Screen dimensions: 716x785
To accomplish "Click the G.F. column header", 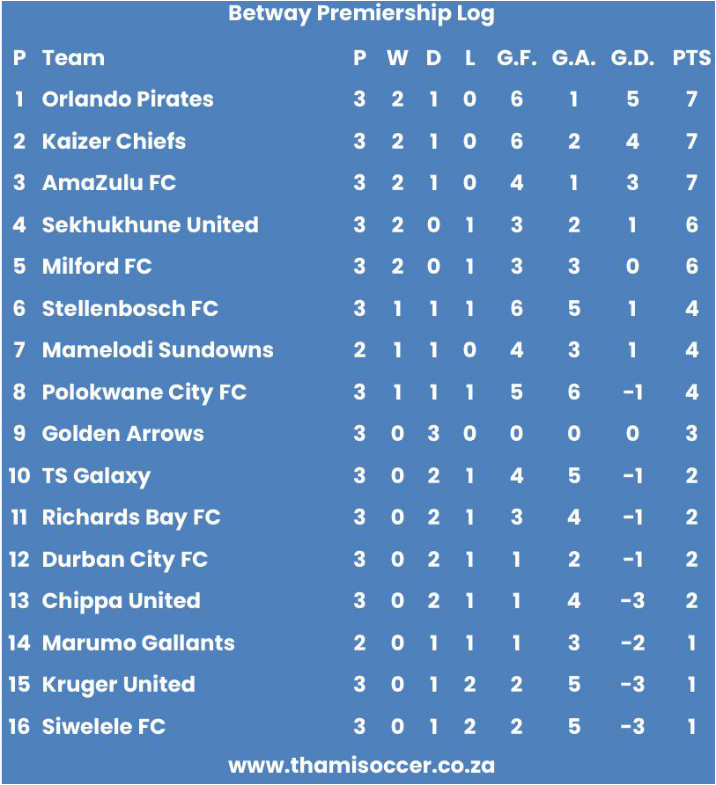I will (517, 58).
